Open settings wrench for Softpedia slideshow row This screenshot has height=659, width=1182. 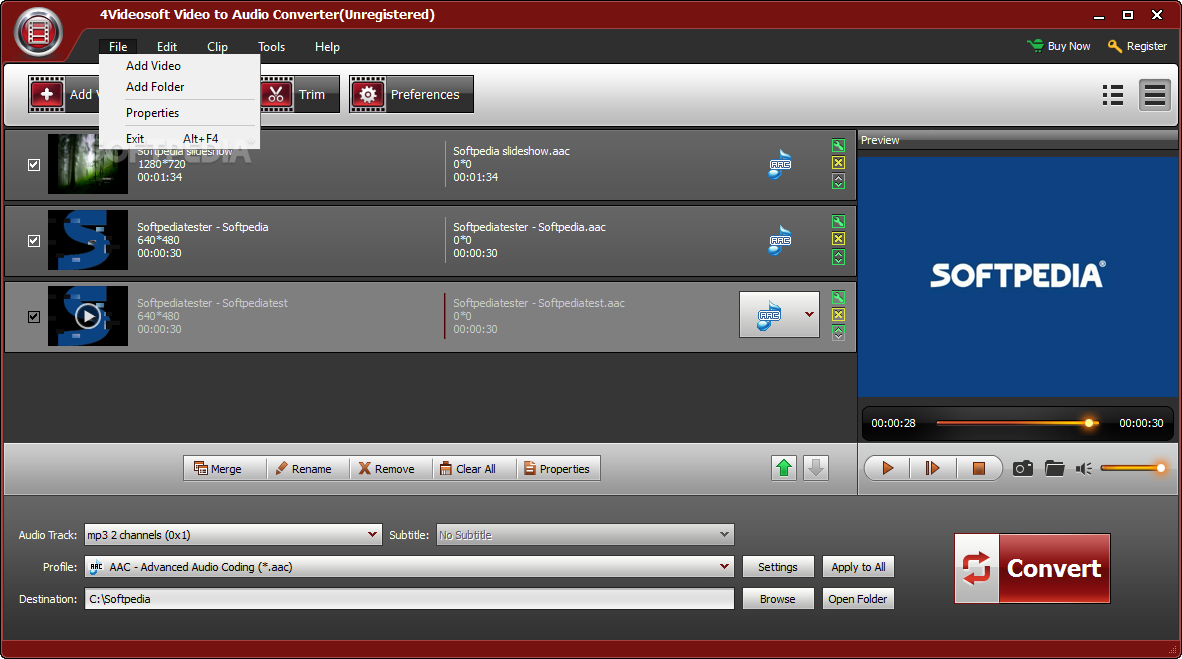coord(838,146)
